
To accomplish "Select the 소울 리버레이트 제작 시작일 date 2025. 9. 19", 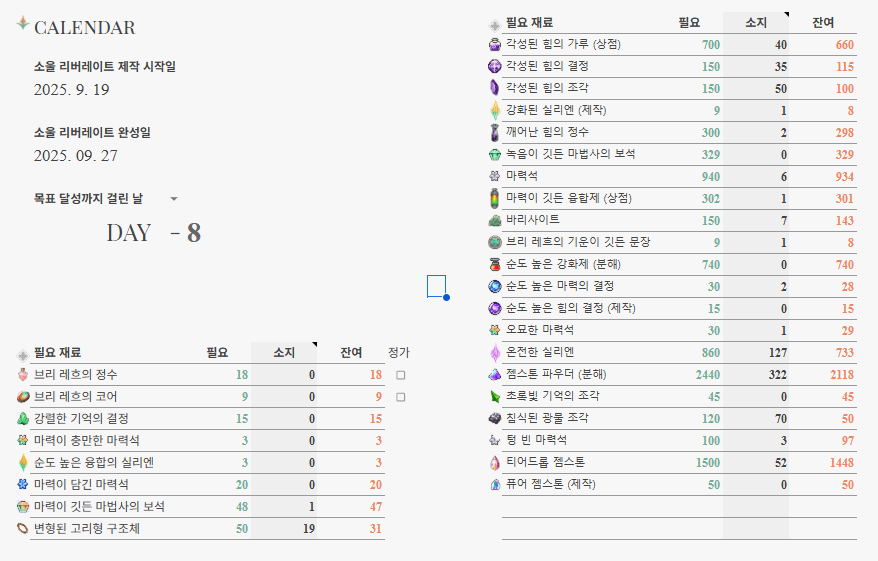I will pyautogui.click(x=72, y=90).
